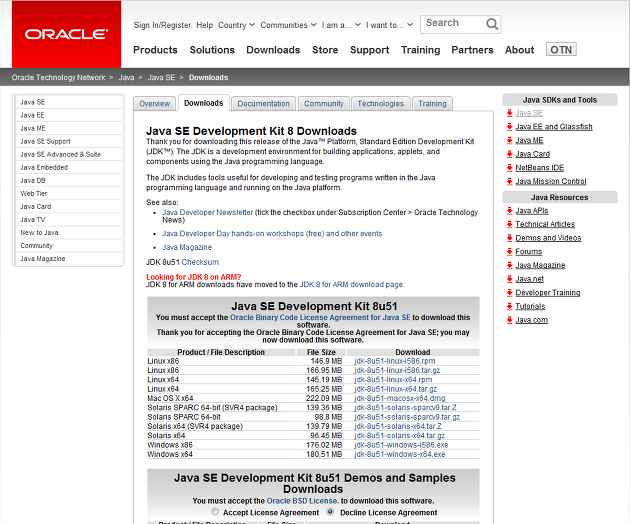Click Java Developer Newsletter link
Viewport: 630px width, 524px height.
point(207,212)
